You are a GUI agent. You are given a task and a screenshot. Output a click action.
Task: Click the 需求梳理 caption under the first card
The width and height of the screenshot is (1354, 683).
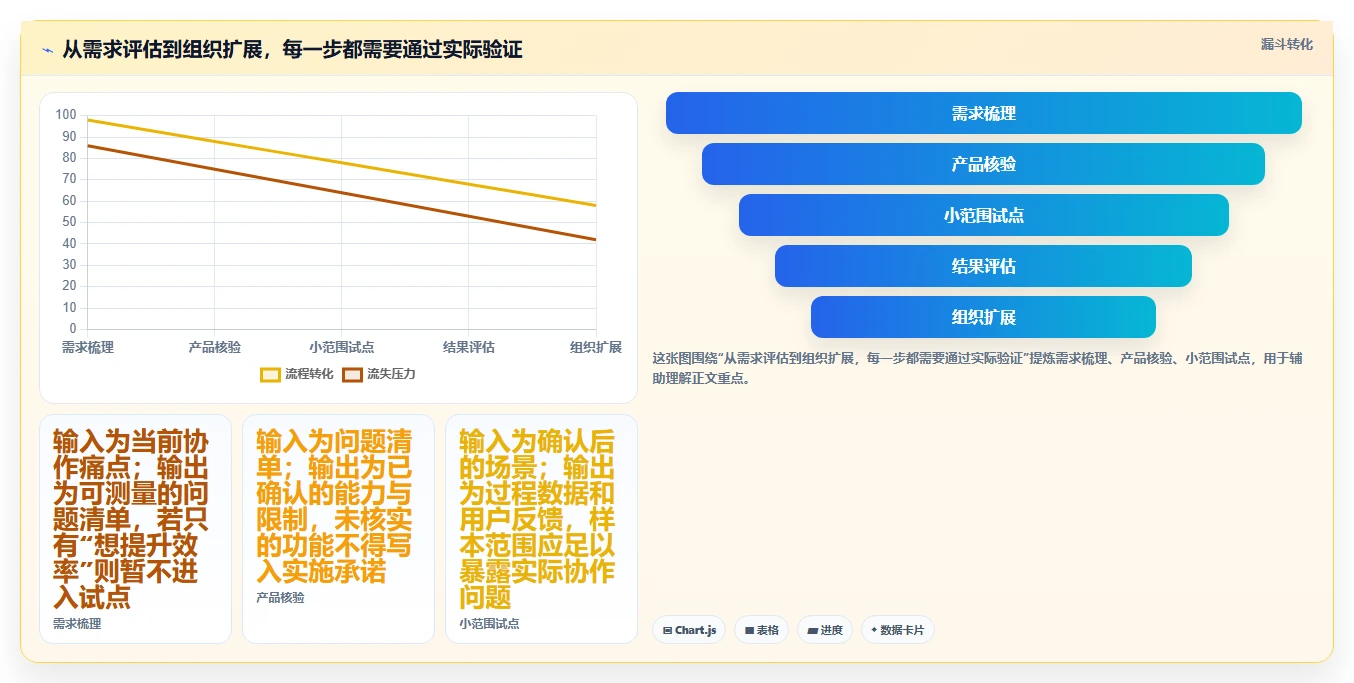pyautogui.click(x=77, y=624)
